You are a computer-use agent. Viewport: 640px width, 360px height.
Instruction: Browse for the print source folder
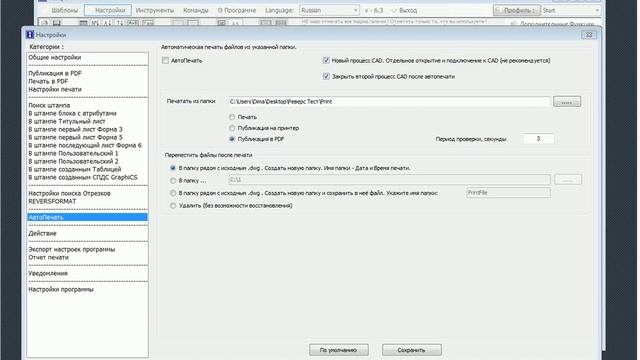click(x=567, y=102)
